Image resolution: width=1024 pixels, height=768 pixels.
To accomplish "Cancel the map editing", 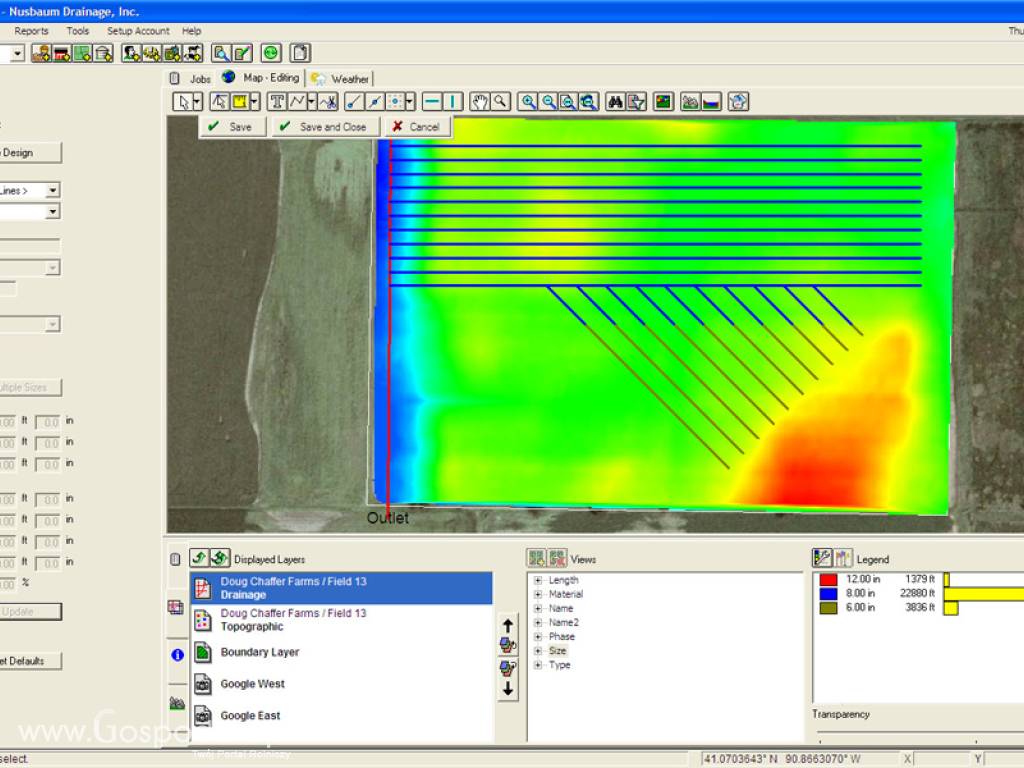I will coord(417,127).
